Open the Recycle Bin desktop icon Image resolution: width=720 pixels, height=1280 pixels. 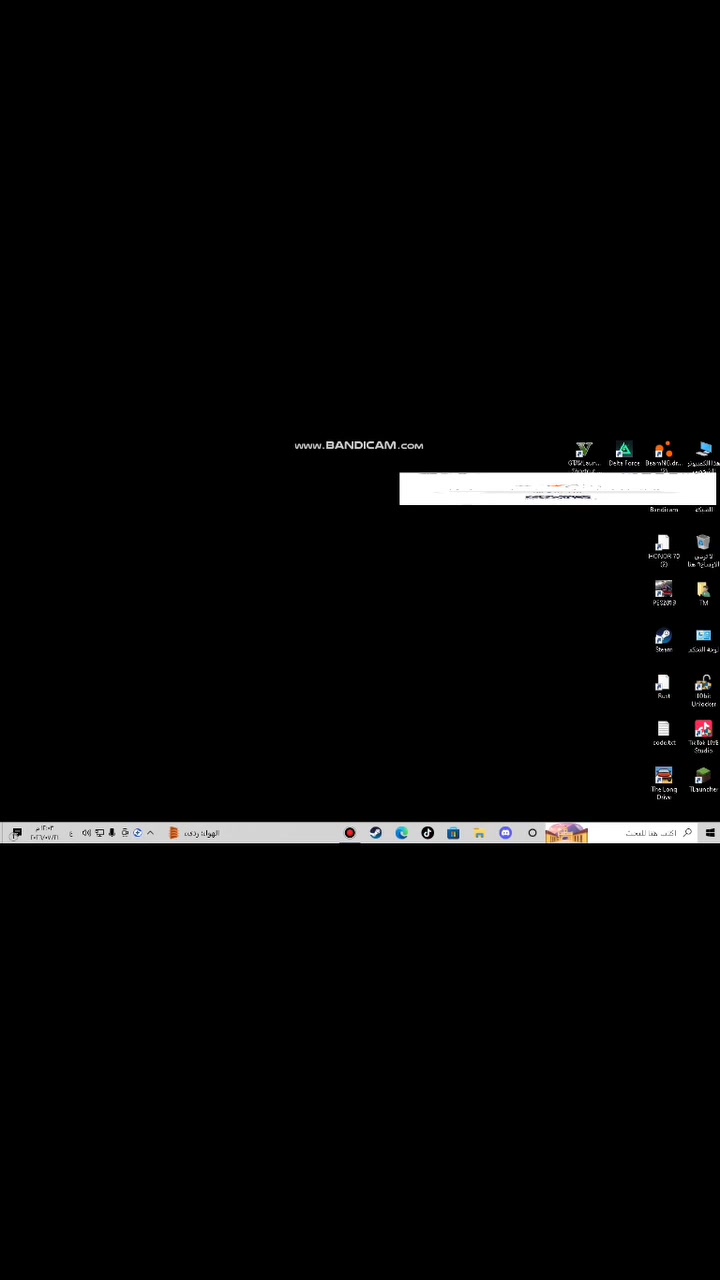tap(703, 551)
